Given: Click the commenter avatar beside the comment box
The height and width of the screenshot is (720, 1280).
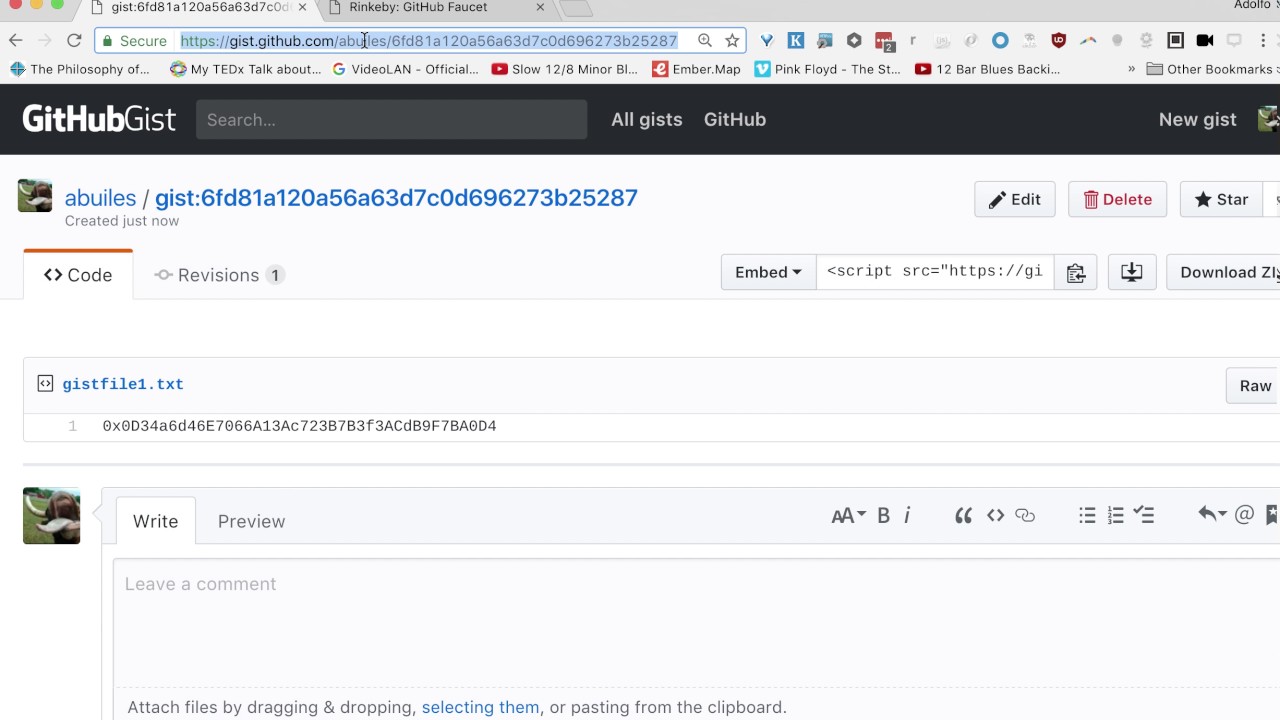Looking at the screenshot, I should click(x=51, y=516).
